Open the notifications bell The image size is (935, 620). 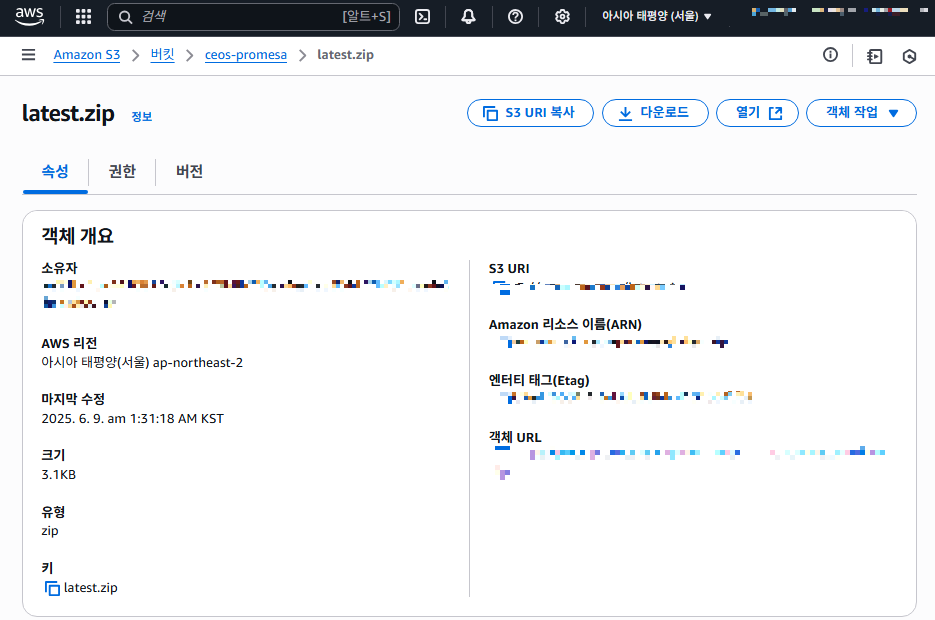point(469,17)
